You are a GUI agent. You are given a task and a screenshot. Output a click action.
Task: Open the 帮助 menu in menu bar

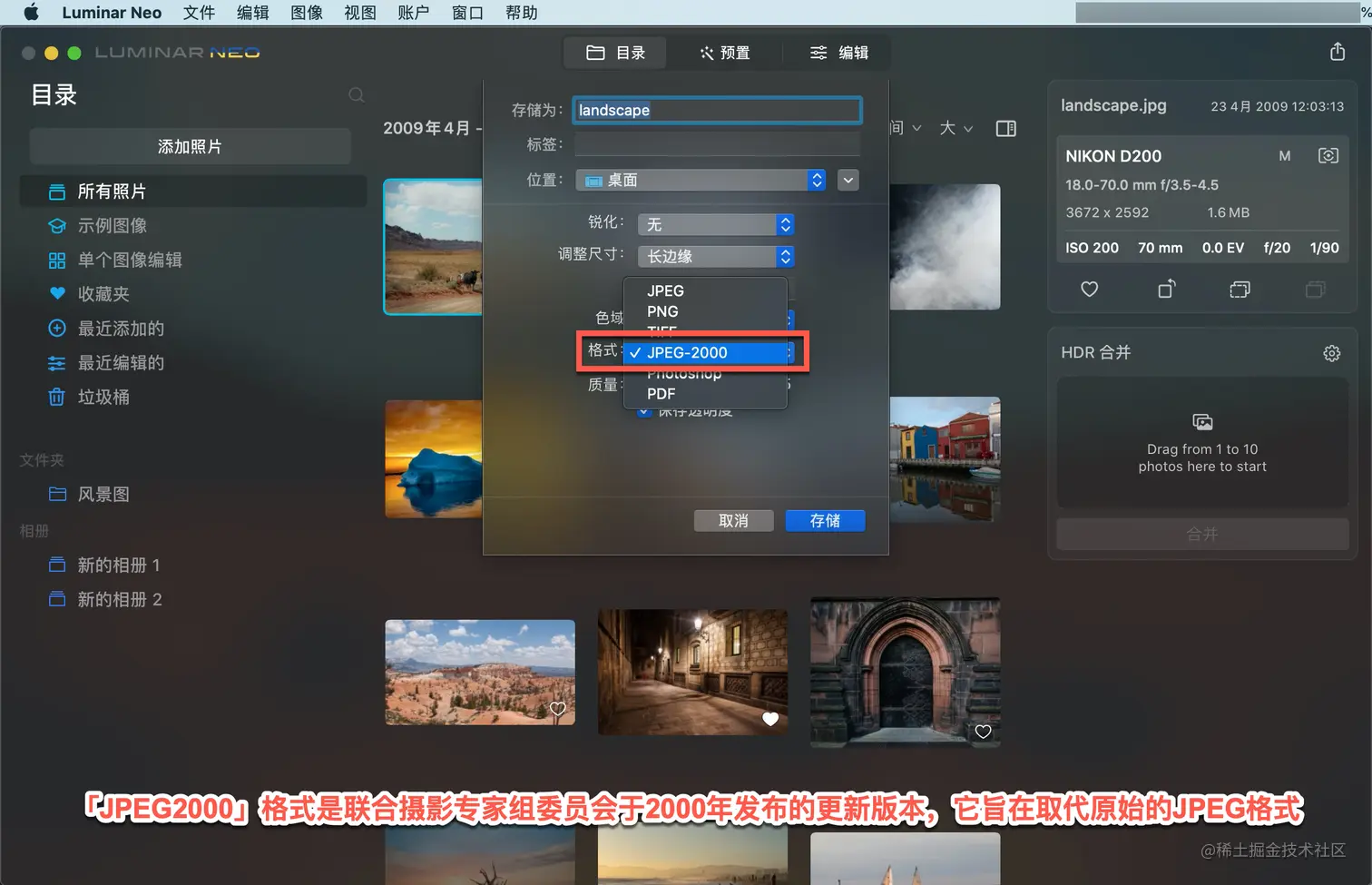pyautogui.click(x=522, y=13)
